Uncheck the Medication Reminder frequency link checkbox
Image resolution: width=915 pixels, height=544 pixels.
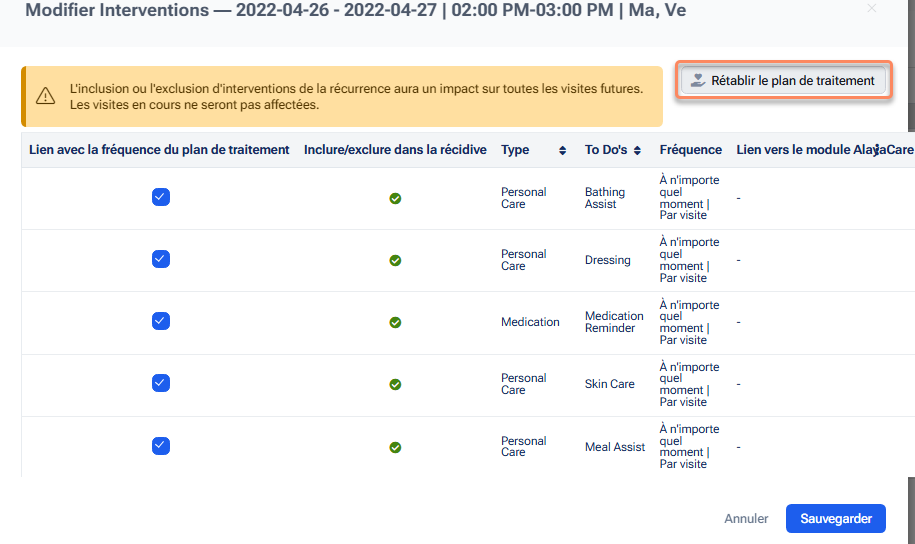(161, 321)
